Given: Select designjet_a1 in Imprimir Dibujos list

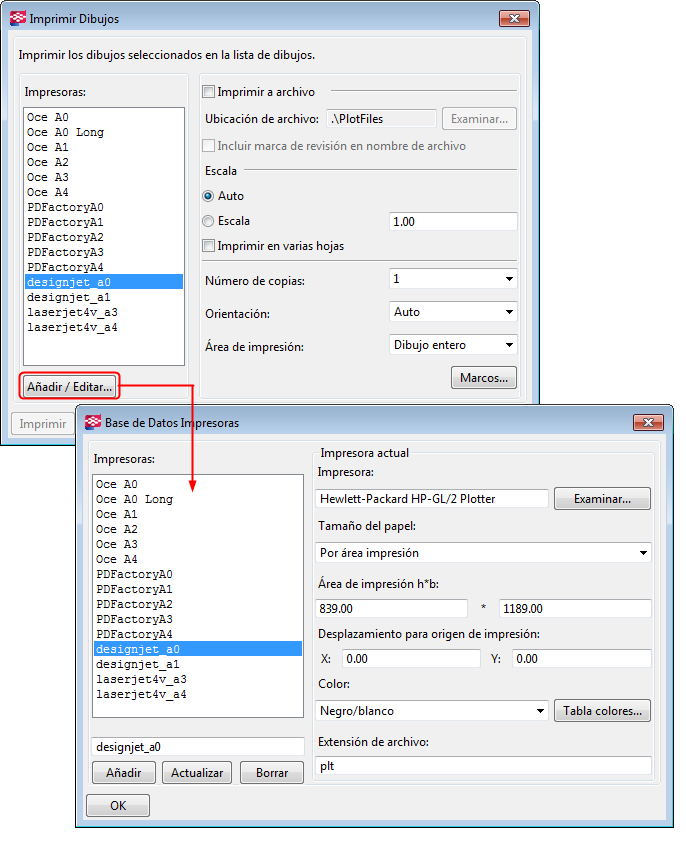Looking at the screenshot, I should (x=104, y=297).
